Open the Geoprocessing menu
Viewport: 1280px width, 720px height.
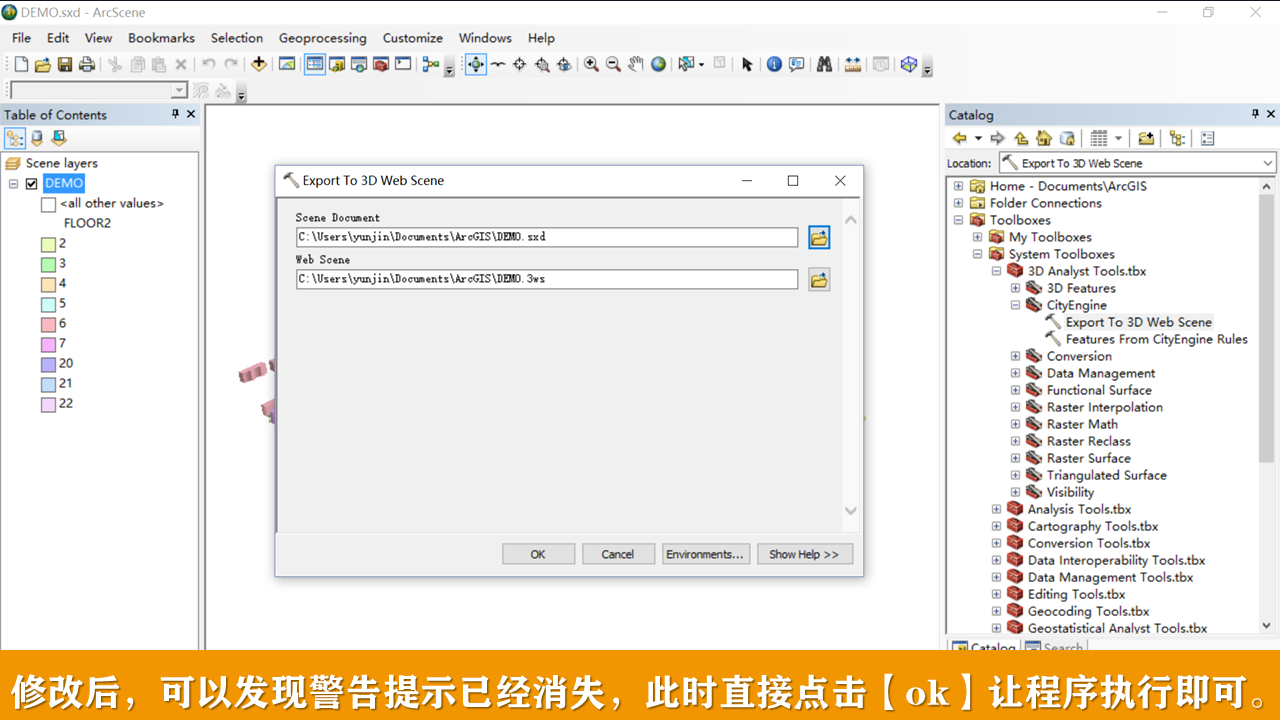(x=322, y=38)
